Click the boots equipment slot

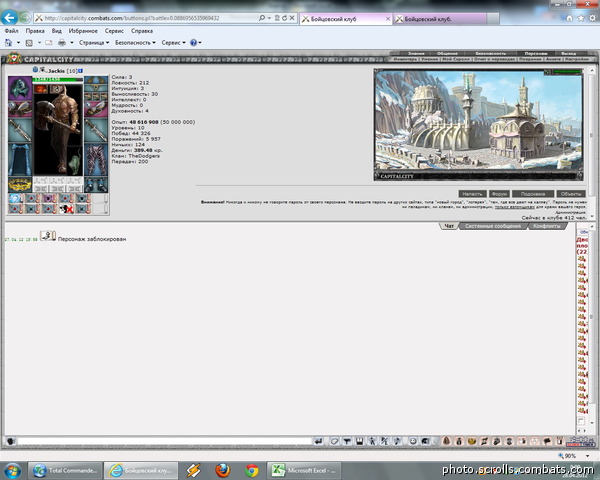click(x=96, y=184)
